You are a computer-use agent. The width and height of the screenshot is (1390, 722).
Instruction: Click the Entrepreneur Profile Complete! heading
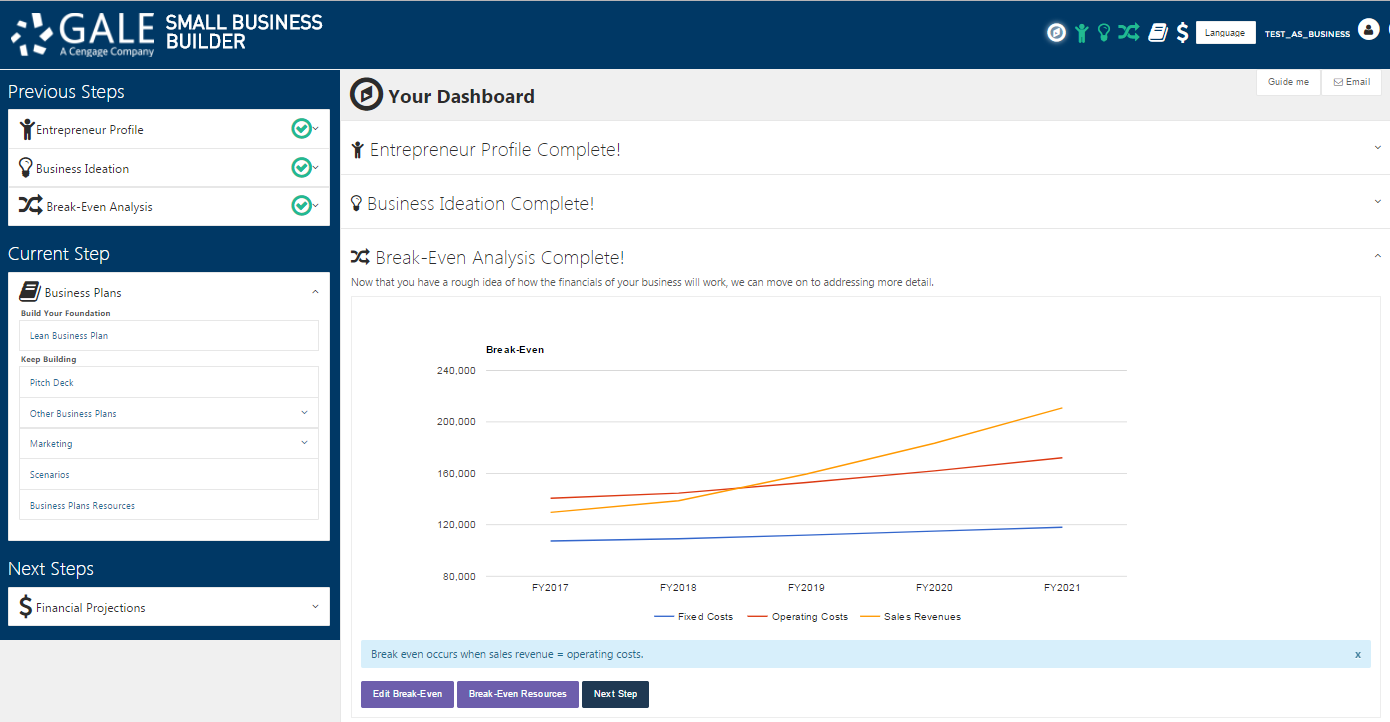coord(495,150)
